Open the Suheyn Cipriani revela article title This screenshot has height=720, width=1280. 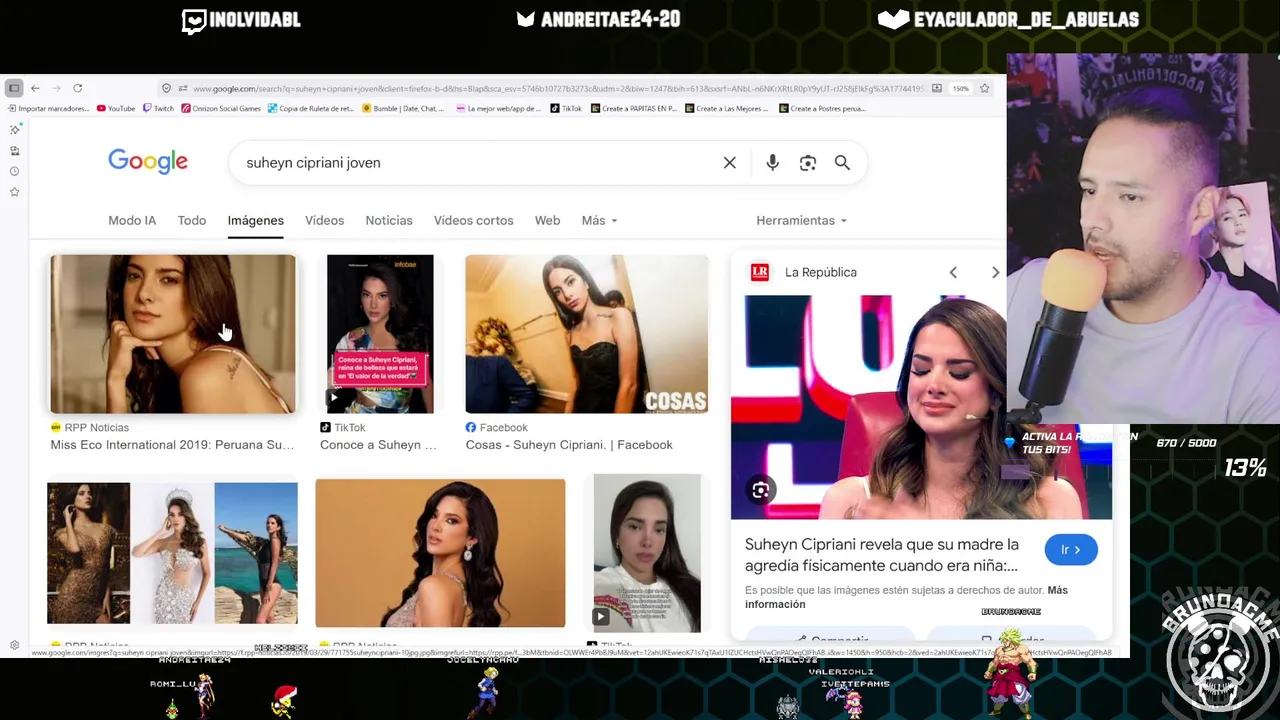point(882,555)
